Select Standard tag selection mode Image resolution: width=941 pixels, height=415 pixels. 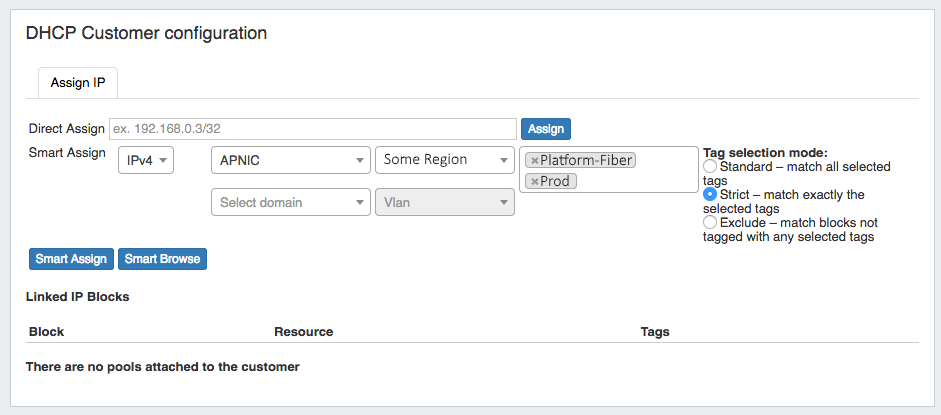710,166
